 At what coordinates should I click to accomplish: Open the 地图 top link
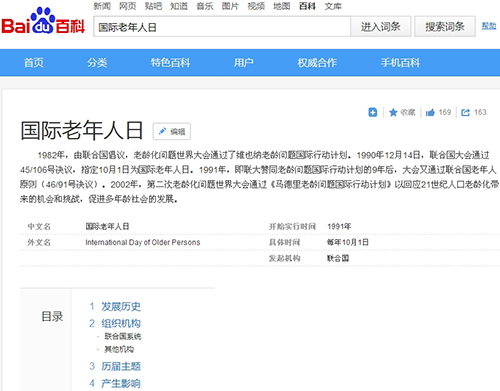pos(282,6)
